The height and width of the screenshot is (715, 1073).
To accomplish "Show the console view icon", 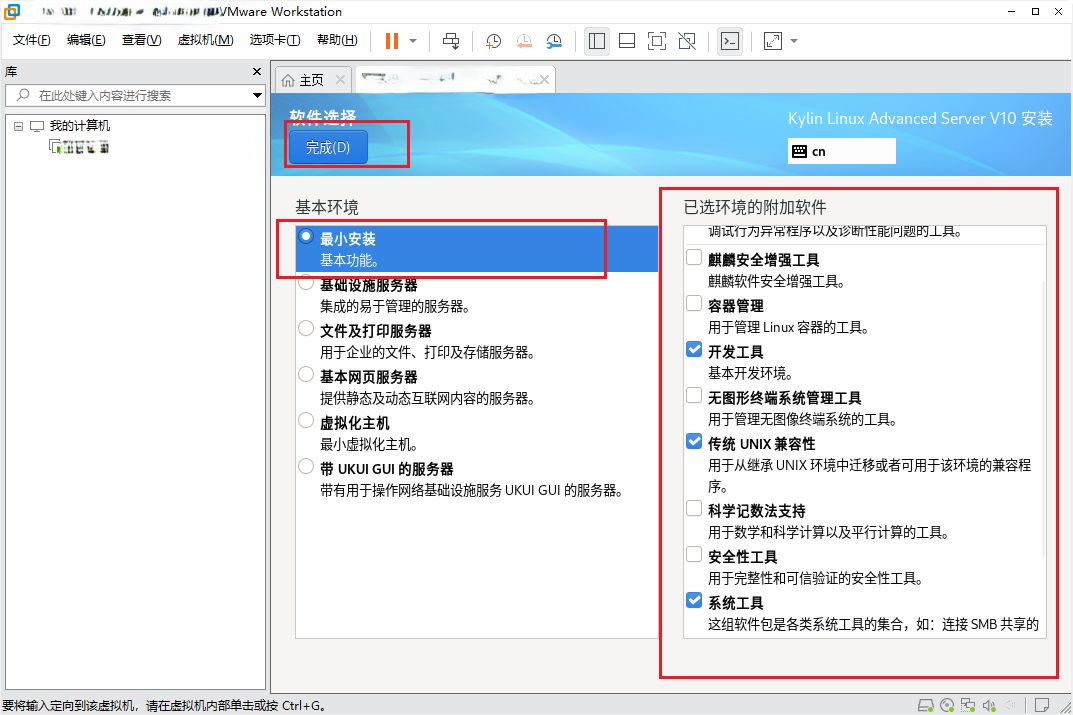I will 730,41.
